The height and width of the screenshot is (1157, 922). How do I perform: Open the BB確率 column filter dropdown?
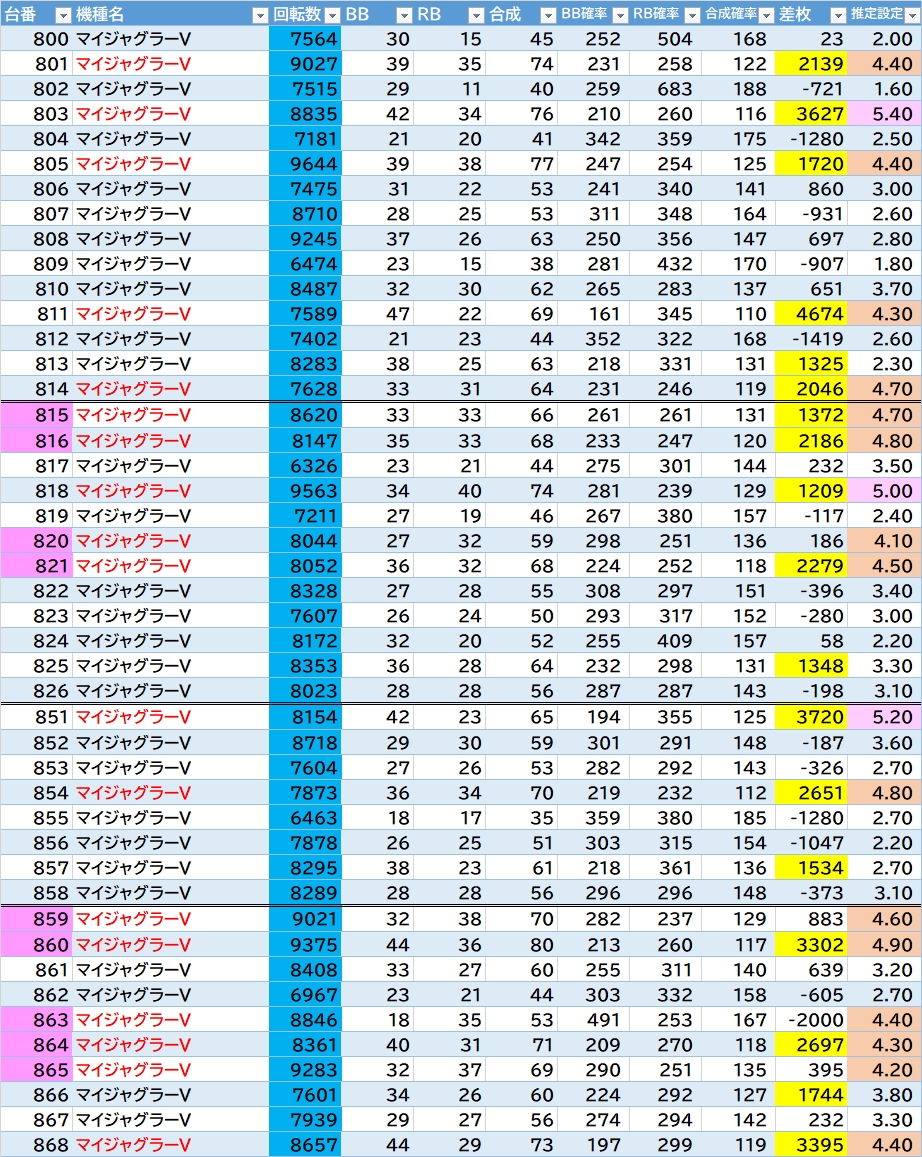620,15
